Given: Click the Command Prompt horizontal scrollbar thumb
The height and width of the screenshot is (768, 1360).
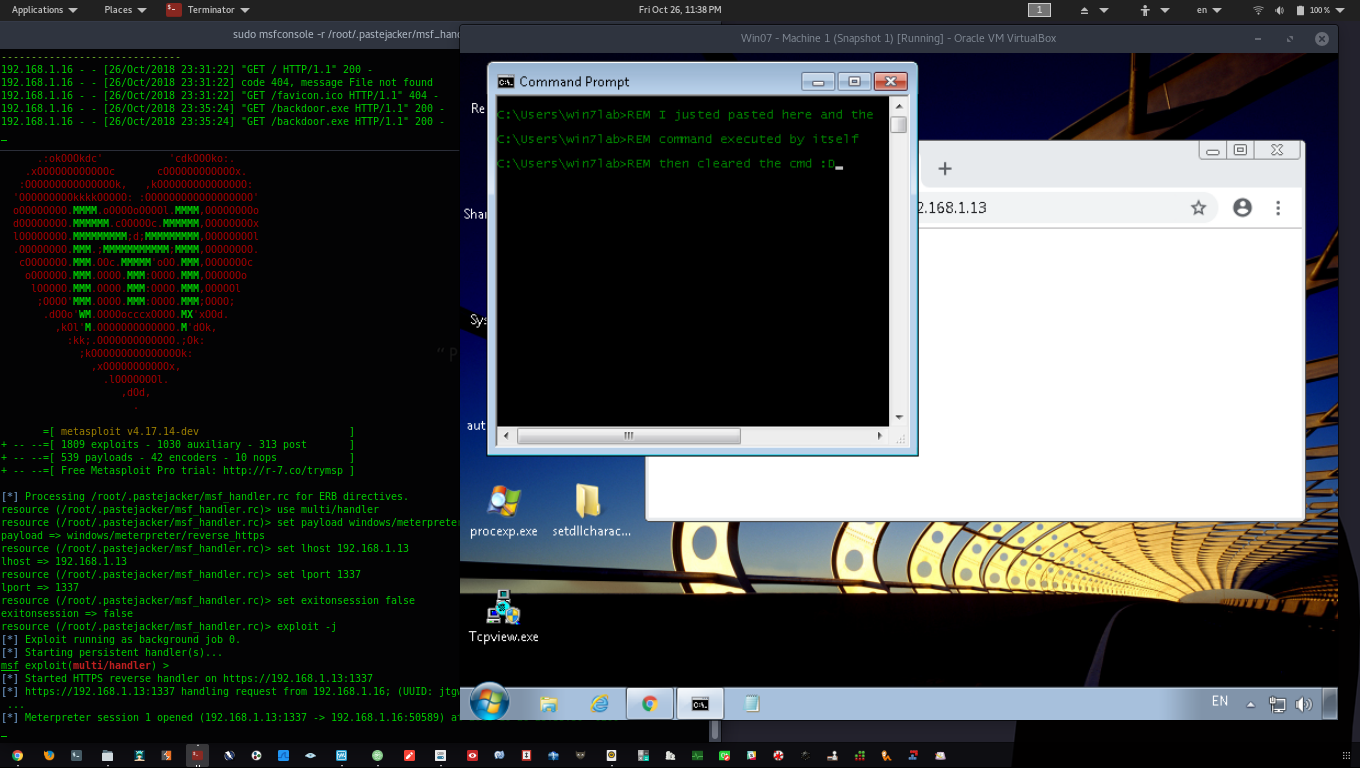Looking at the screenshot, I should [x=629, y=436].
